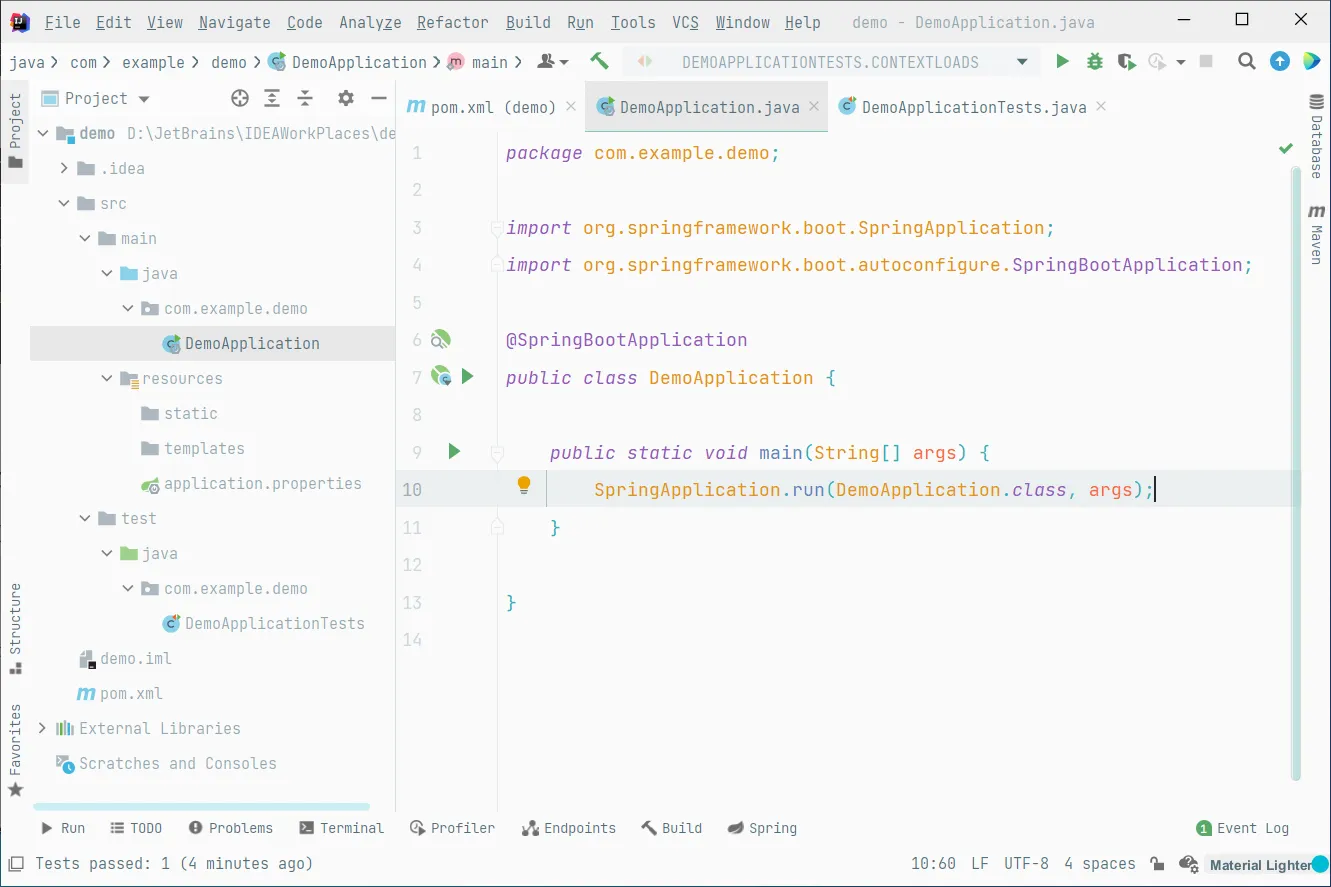Collapse the demo project root node

(x=42, y=133)
